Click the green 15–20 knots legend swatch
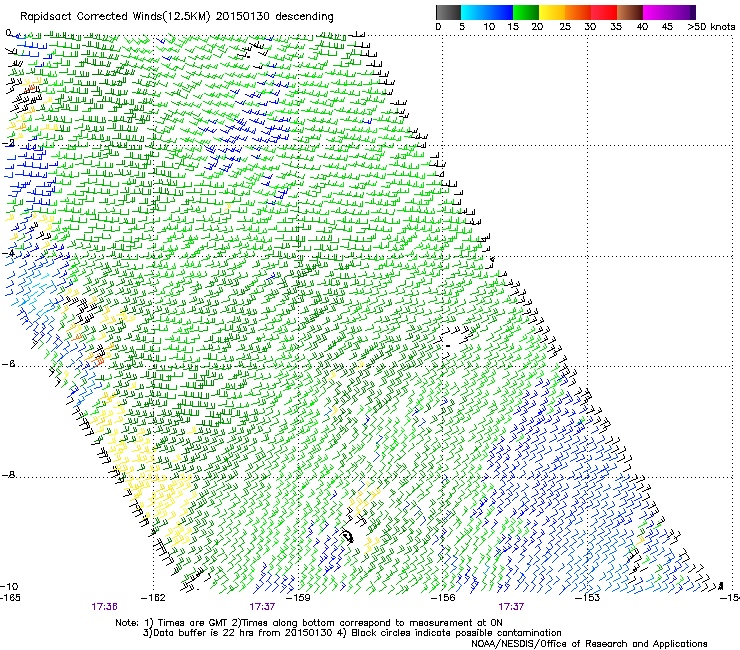Image resolution: width=740 pixels, height=650 pixels. tap(526, 12)
